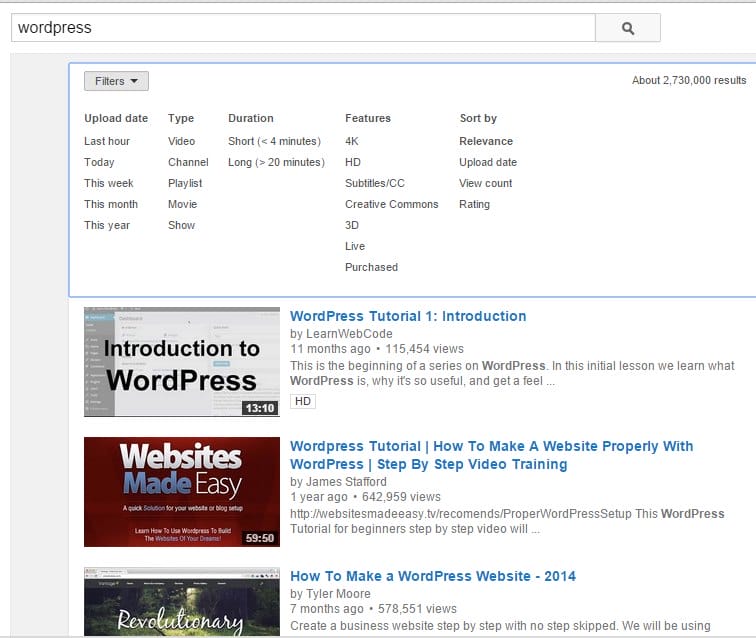This screenshot has height=638, width=756.
Task: Filter uploads by This week
Action: [x=108, y=183]
